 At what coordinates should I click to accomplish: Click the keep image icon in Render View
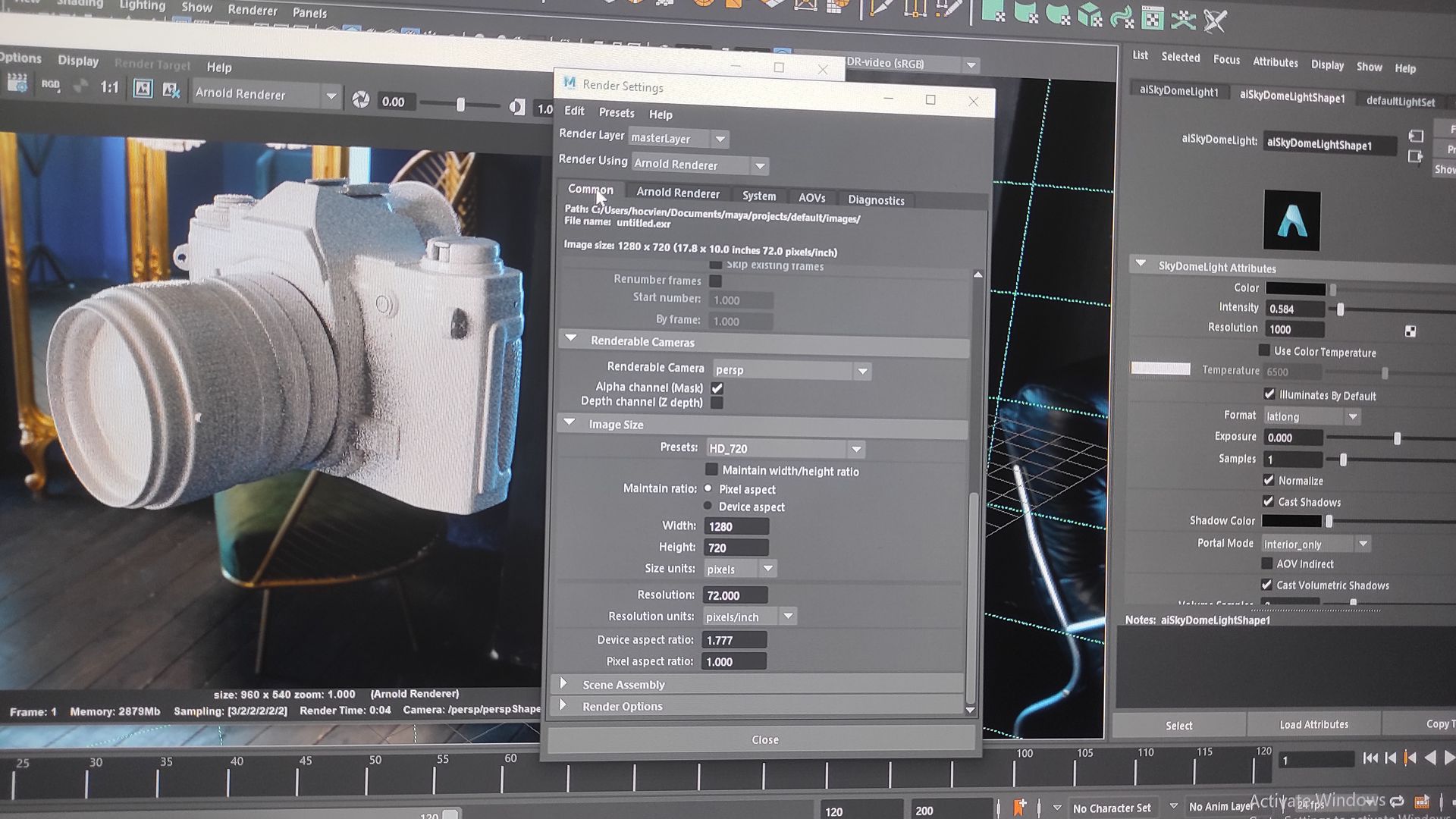(x=143, y=89)
